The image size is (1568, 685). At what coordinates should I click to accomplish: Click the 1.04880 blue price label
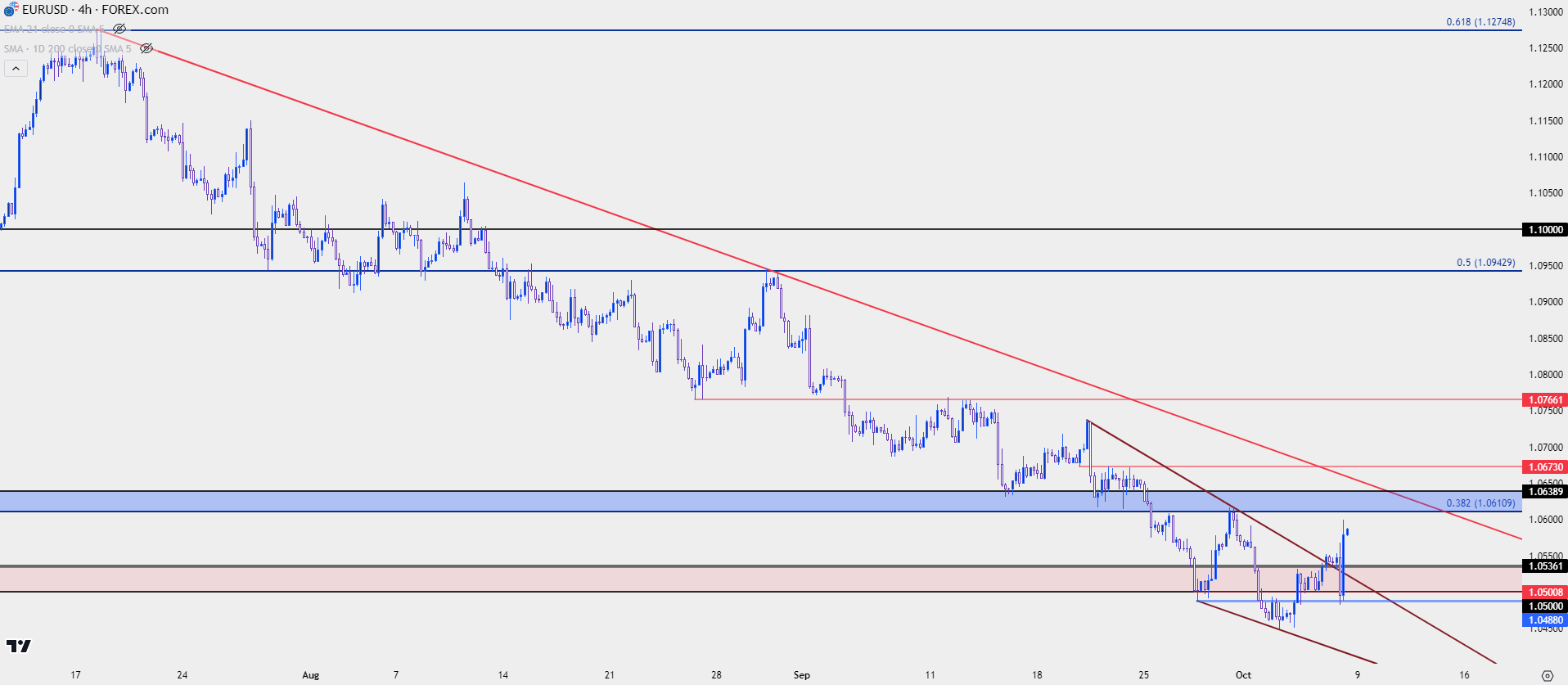[x=1544, y=620]
